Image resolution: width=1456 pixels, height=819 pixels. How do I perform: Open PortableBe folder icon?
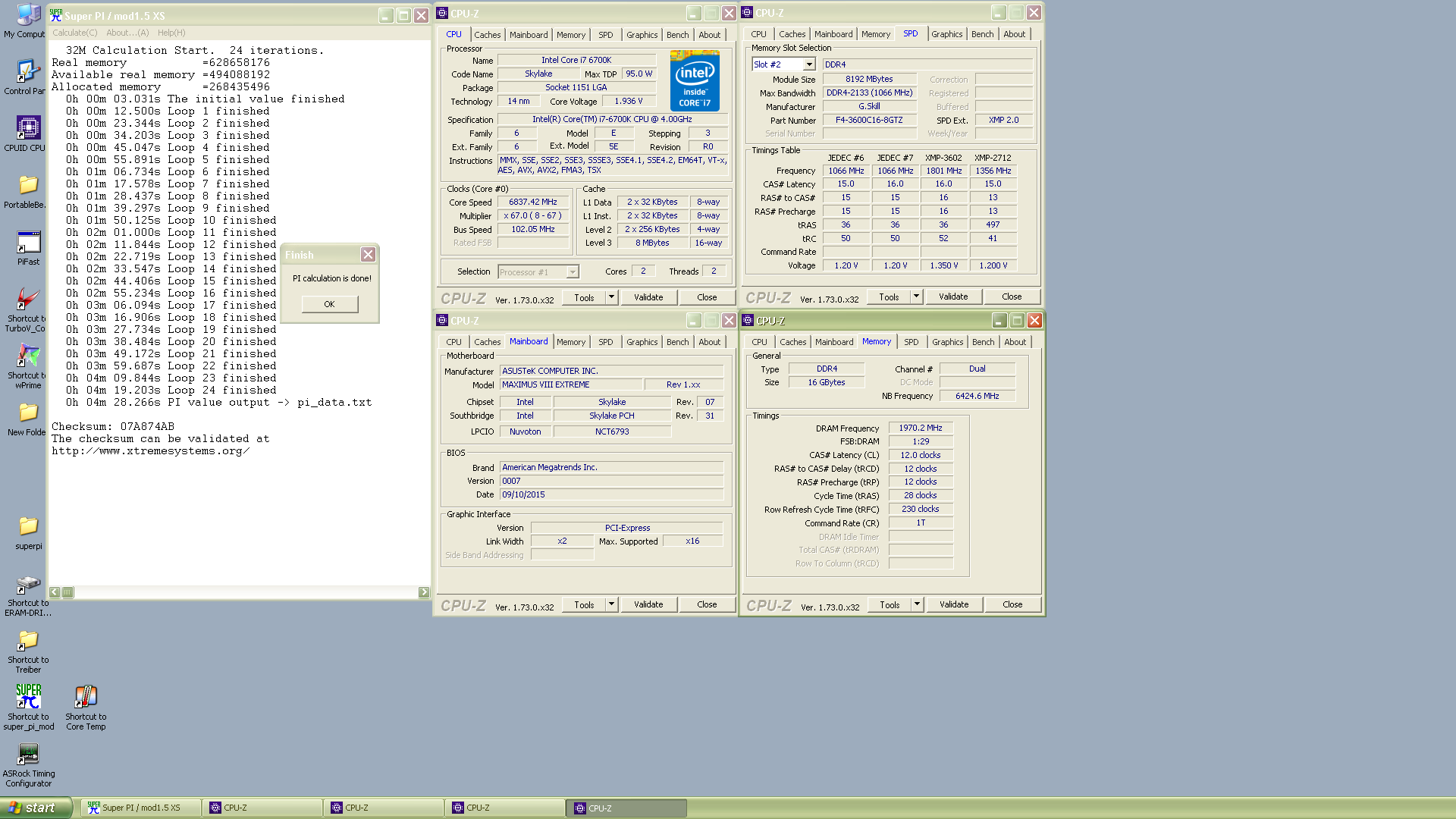click(x=28, y=191)
